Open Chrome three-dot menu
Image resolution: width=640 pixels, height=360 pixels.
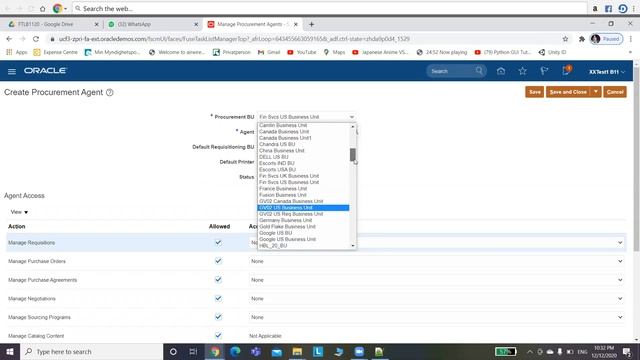point(631,39)
